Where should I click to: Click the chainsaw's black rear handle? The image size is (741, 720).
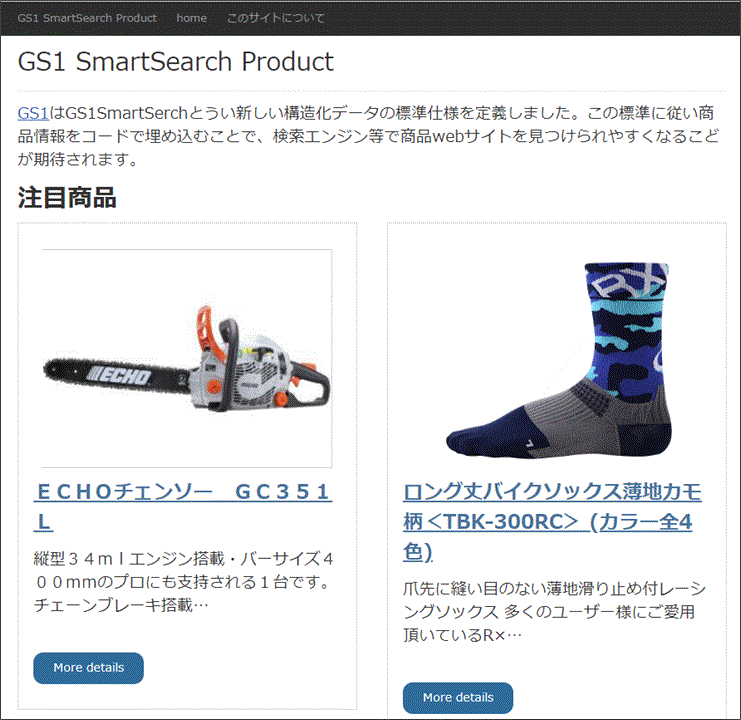point(310,383)
